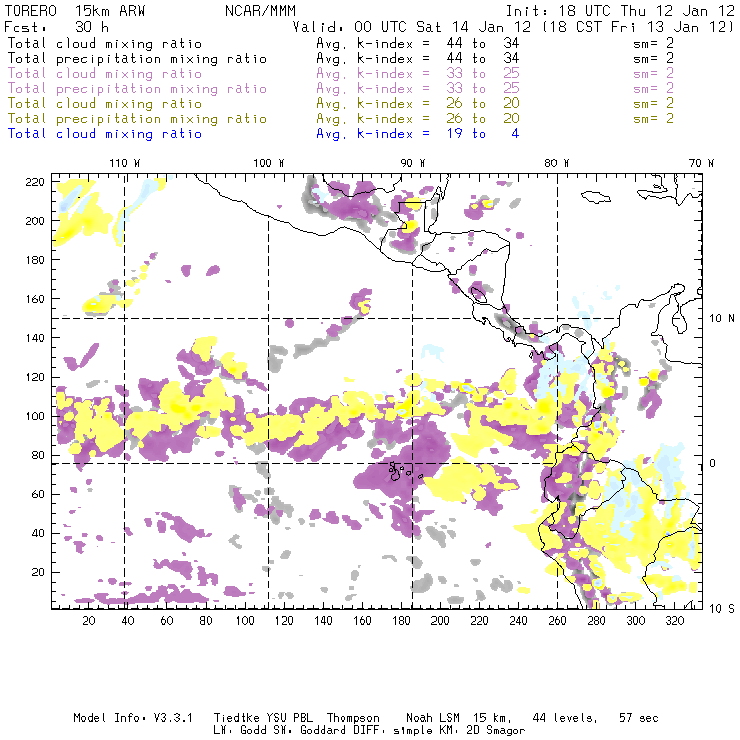Click the "Noah LSM" footer text
The image size is (740, 740).
click(x=433, y=718)
